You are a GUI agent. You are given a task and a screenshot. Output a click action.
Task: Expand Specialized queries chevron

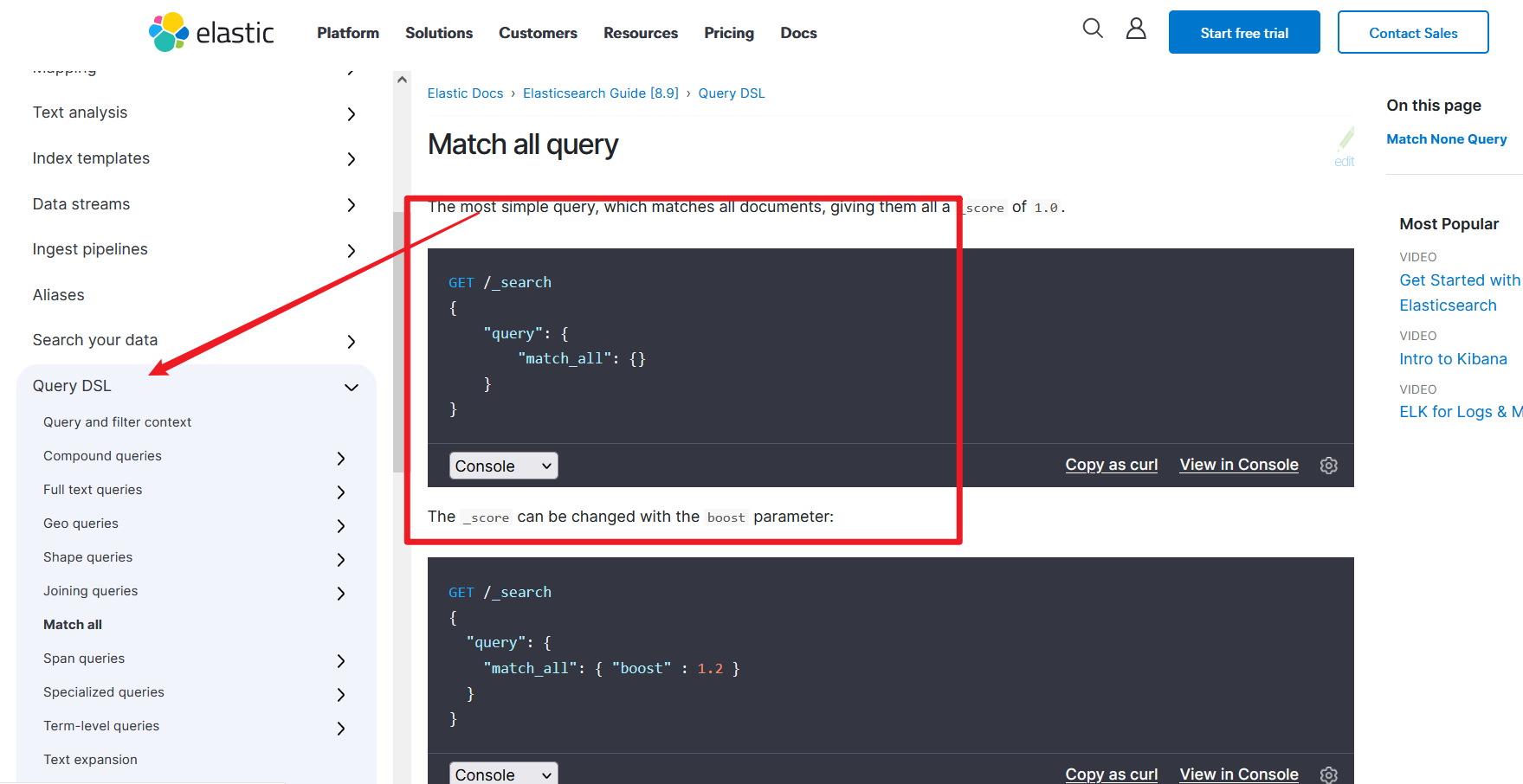[x=341, y=694]
